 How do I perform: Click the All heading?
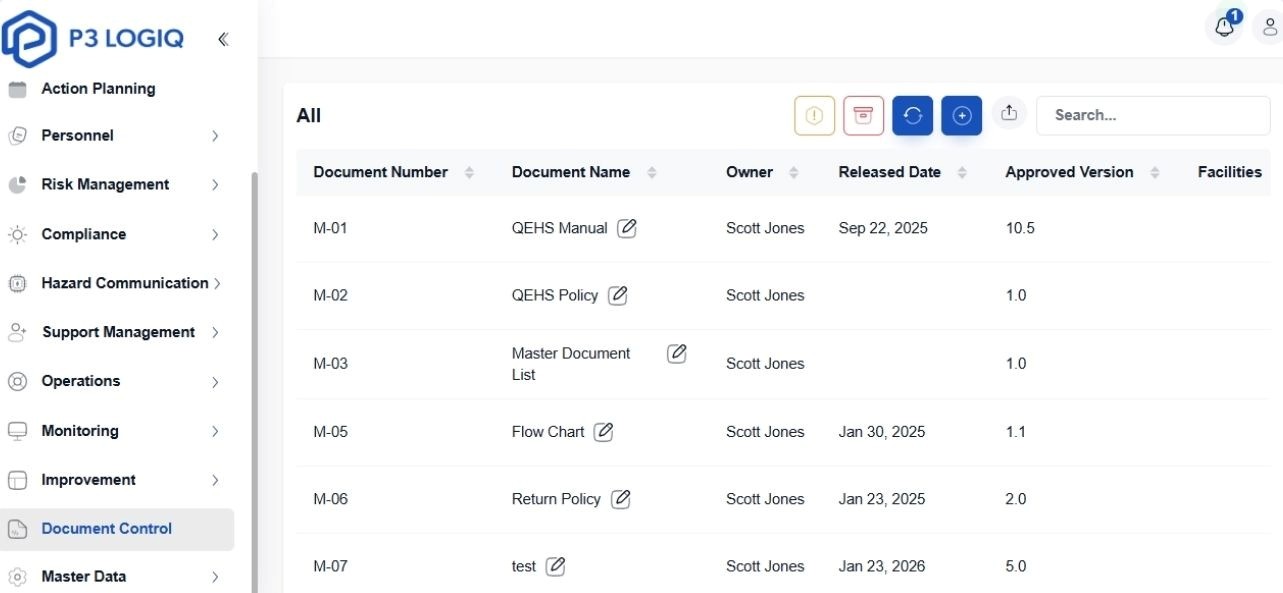point(308,116)
